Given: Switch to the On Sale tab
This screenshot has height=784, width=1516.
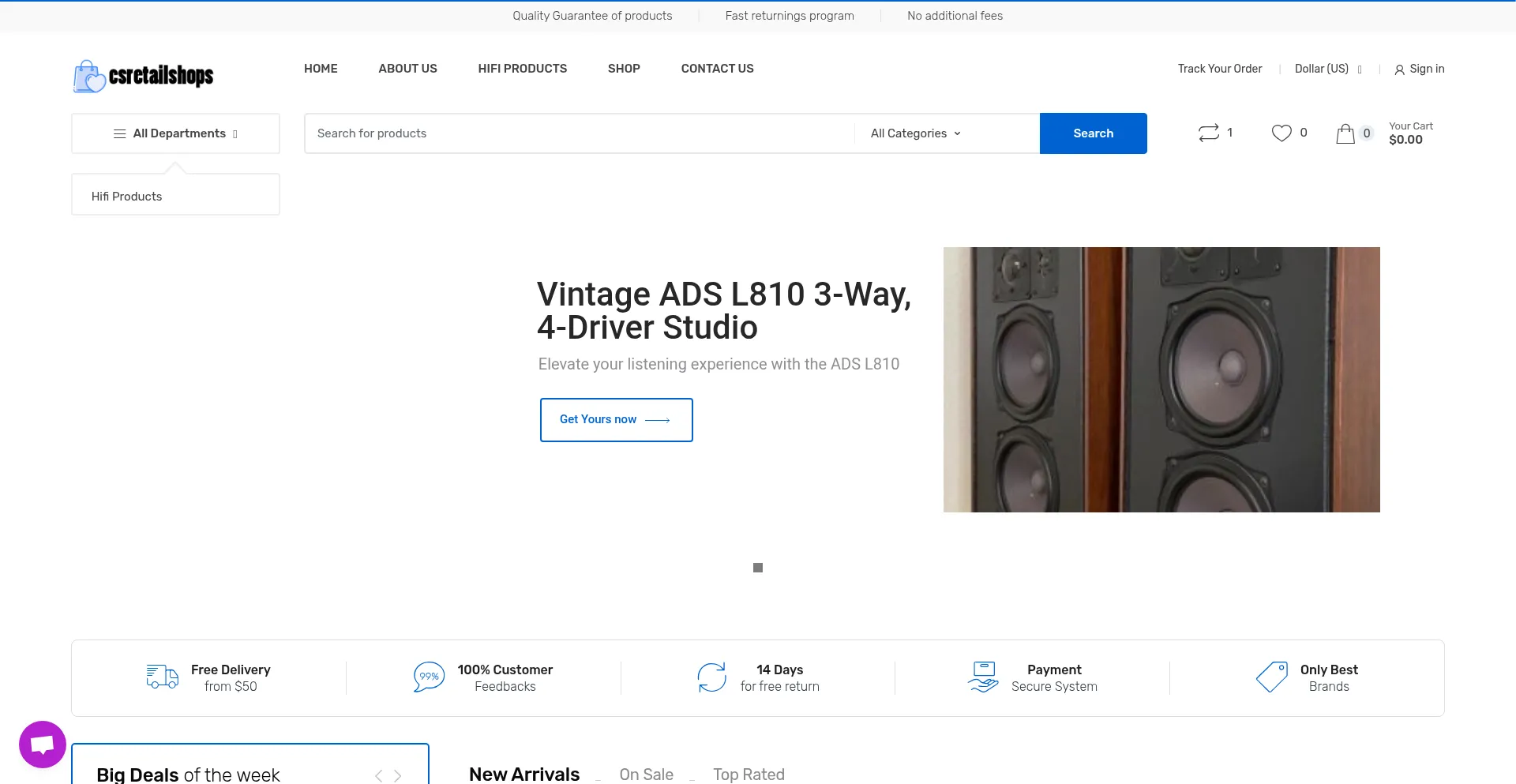Looking at the screenshot, I should (646, 774).
